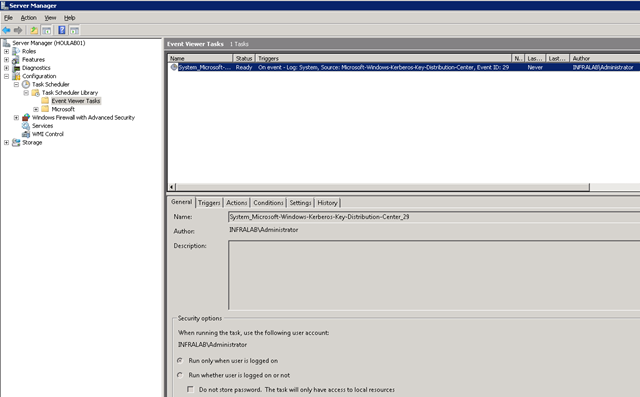Switch to the Triggers tab
The width and height of the screenshot is (640, 397).
tap(209, 203)
